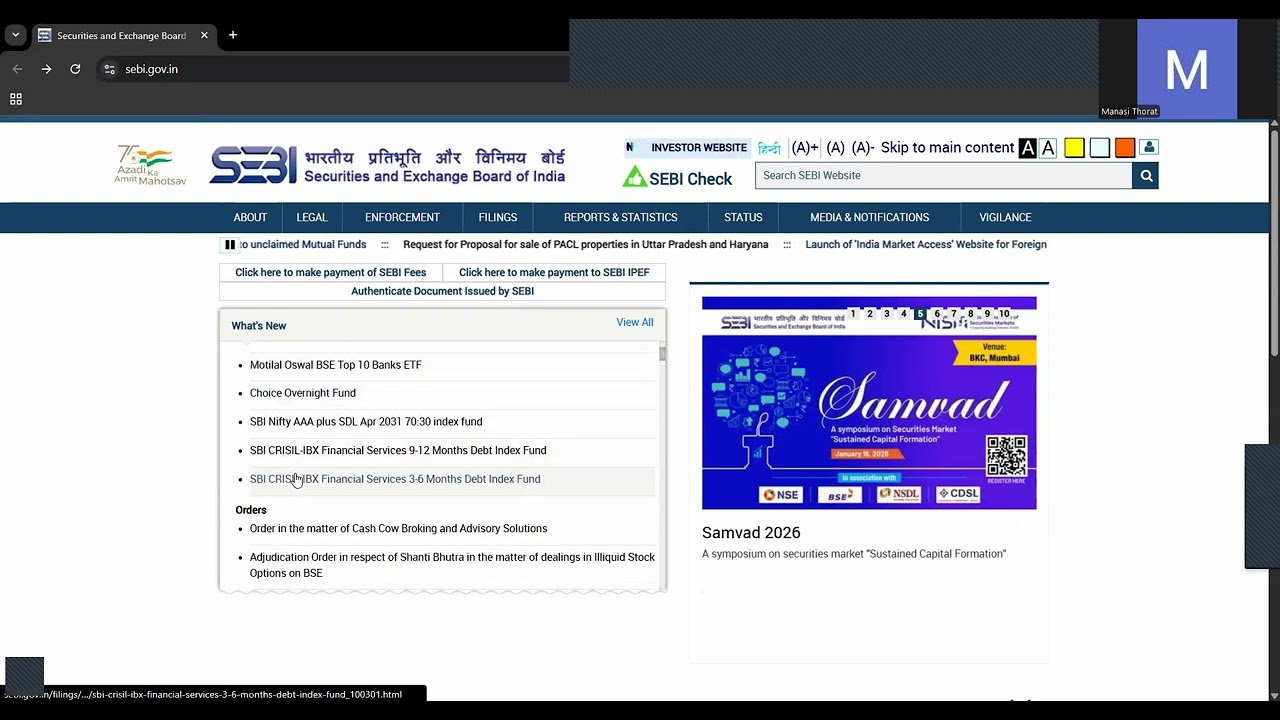The height and width of the screenshot is (720, 1280).
Task: Open ticker item 'India Market Access' Website launch
Action: (926, 245)
